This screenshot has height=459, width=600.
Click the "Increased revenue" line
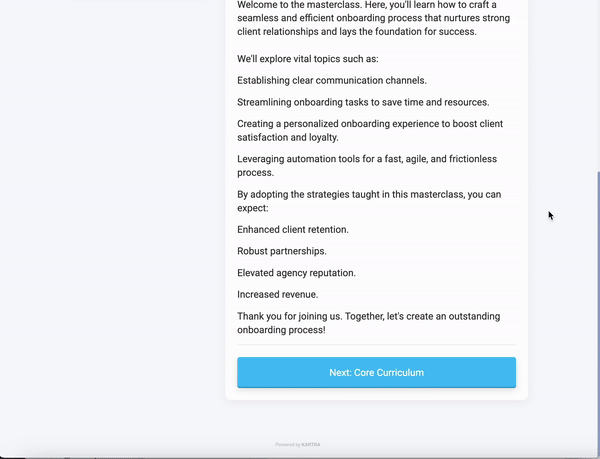click(x=277, y=294)
